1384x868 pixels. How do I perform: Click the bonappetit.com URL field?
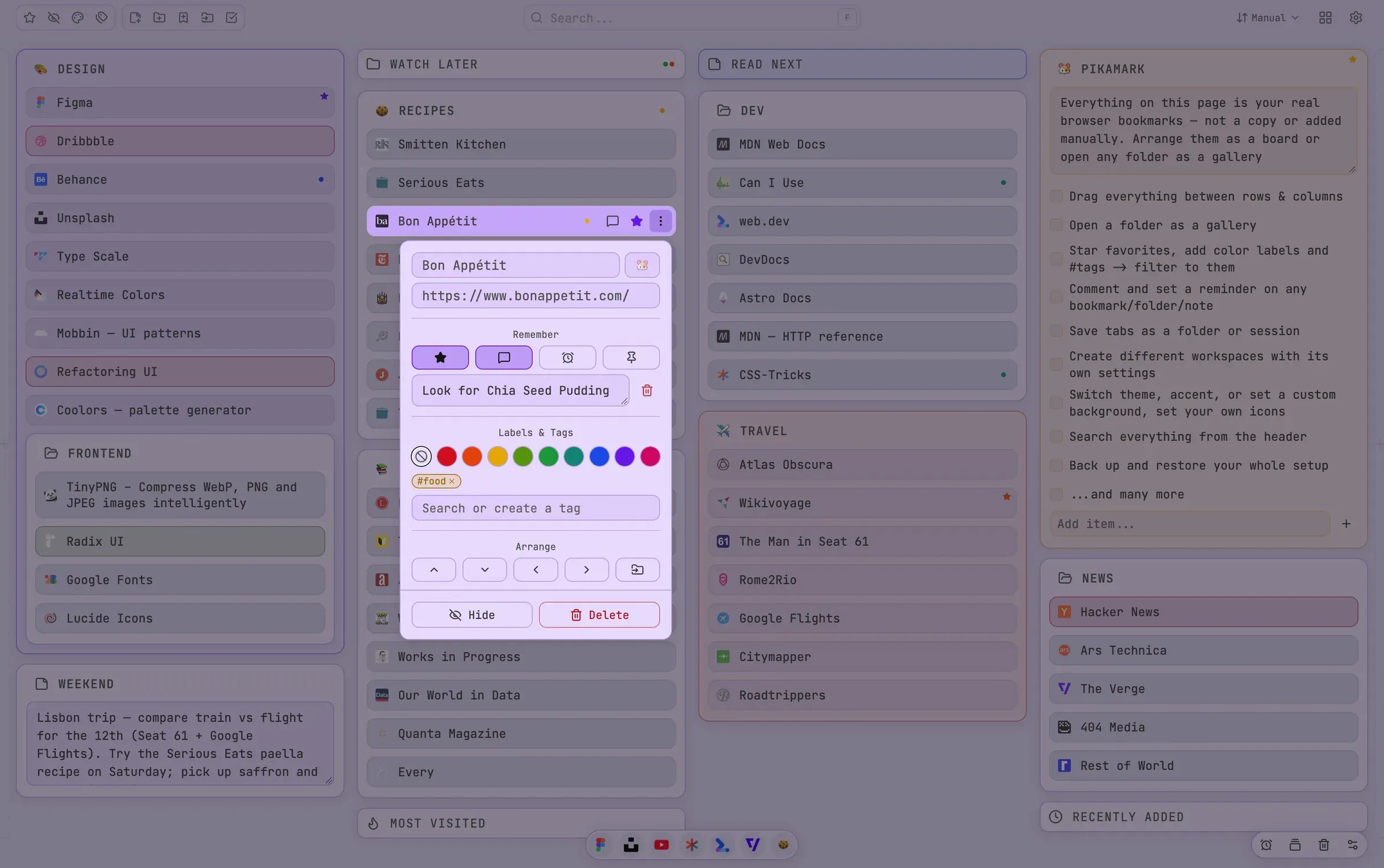(536, 296)
